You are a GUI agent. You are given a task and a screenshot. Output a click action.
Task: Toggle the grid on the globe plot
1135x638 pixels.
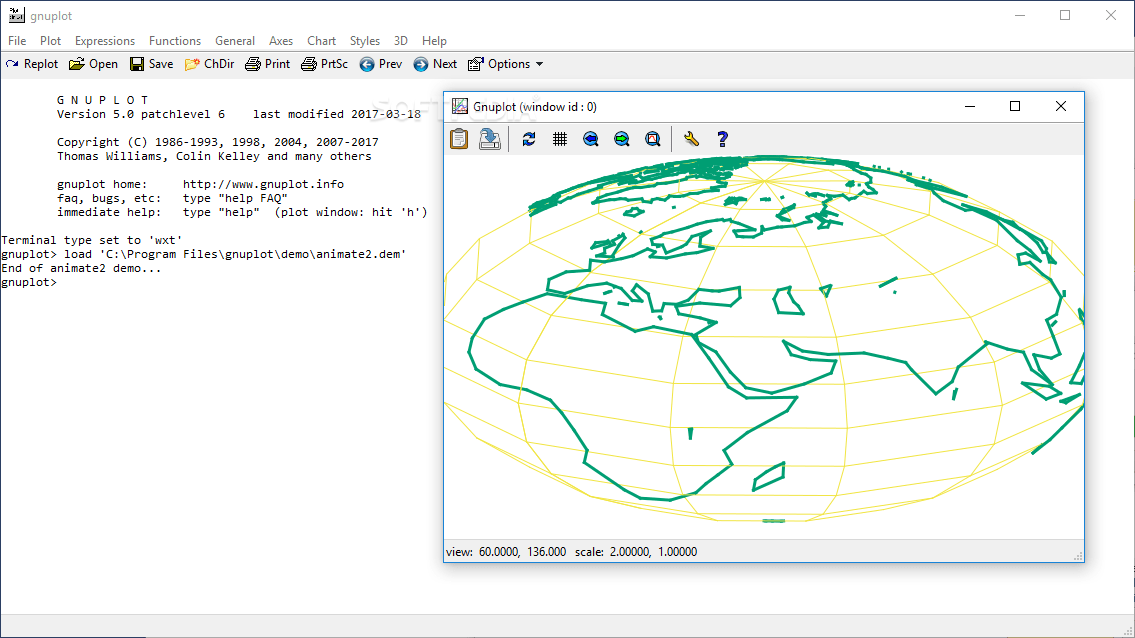(x=560, y=138)
